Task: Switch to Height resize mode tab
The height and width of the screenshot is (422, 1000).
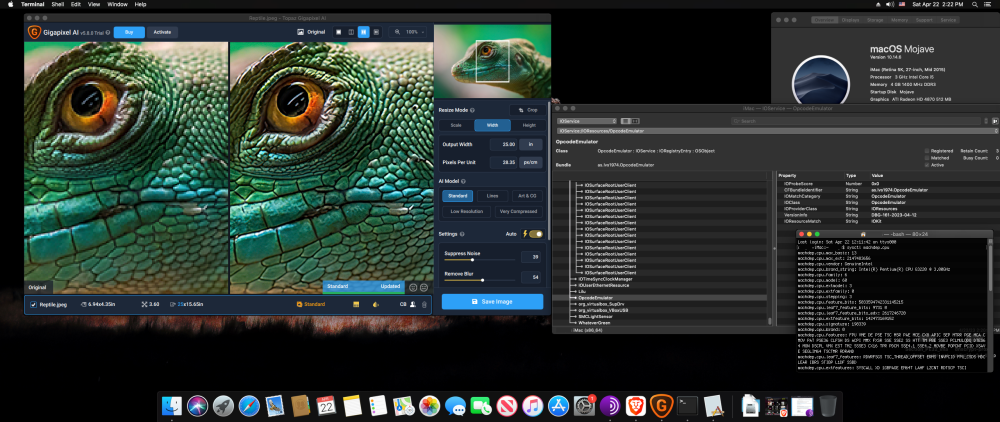Action: point(529,126)
